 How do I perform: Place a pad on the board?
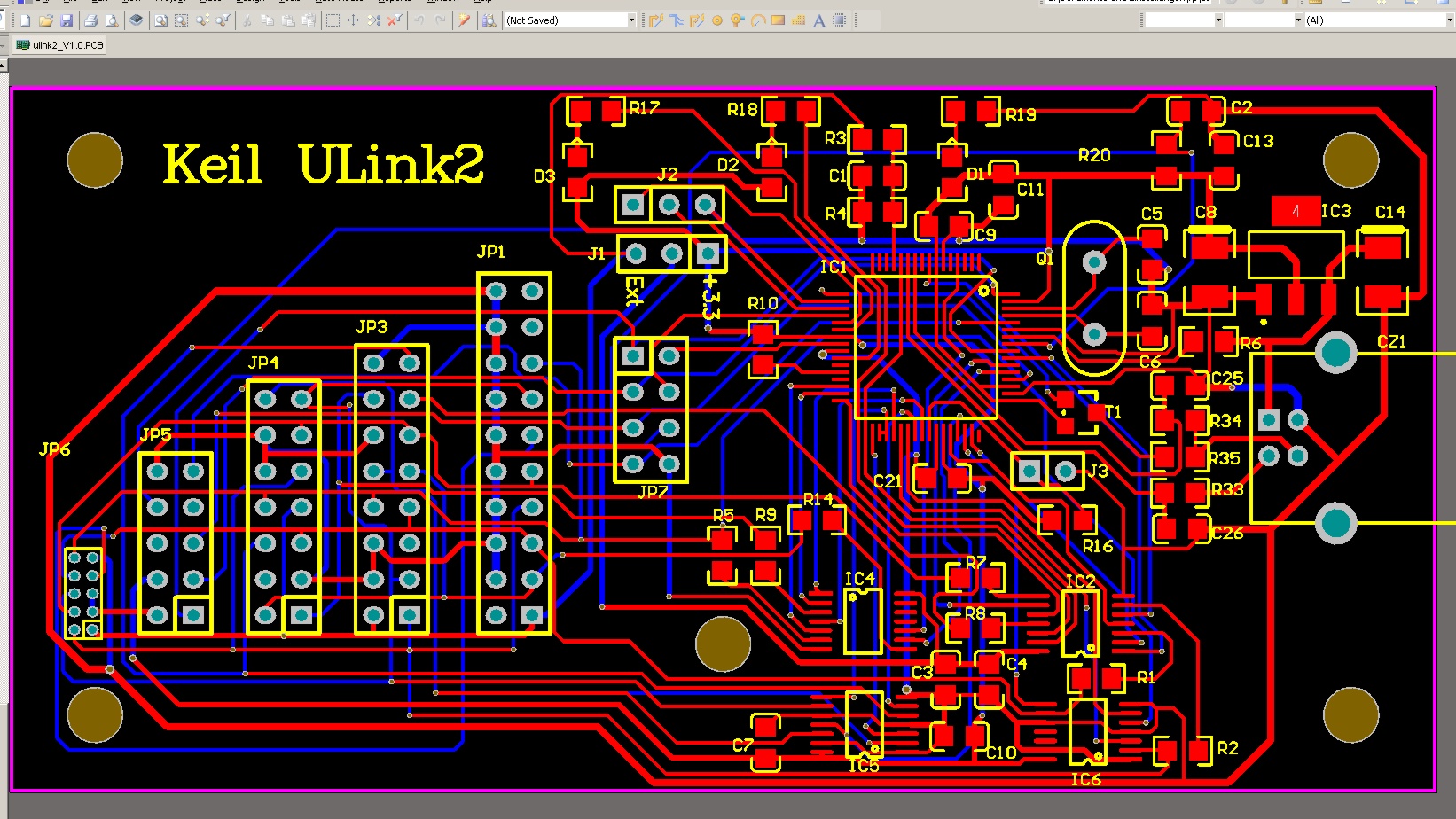717,20
